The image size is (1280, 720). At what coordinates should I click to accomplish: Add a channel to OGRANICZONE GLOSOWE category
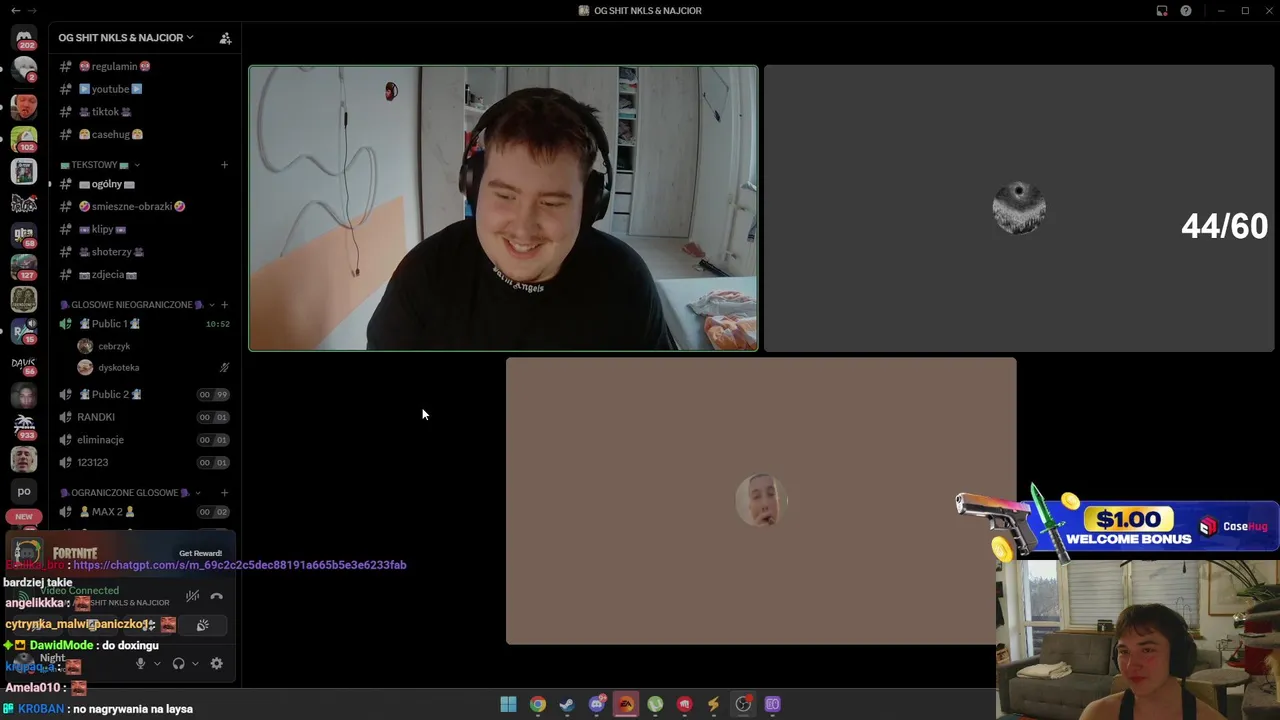tap(225, 493)
